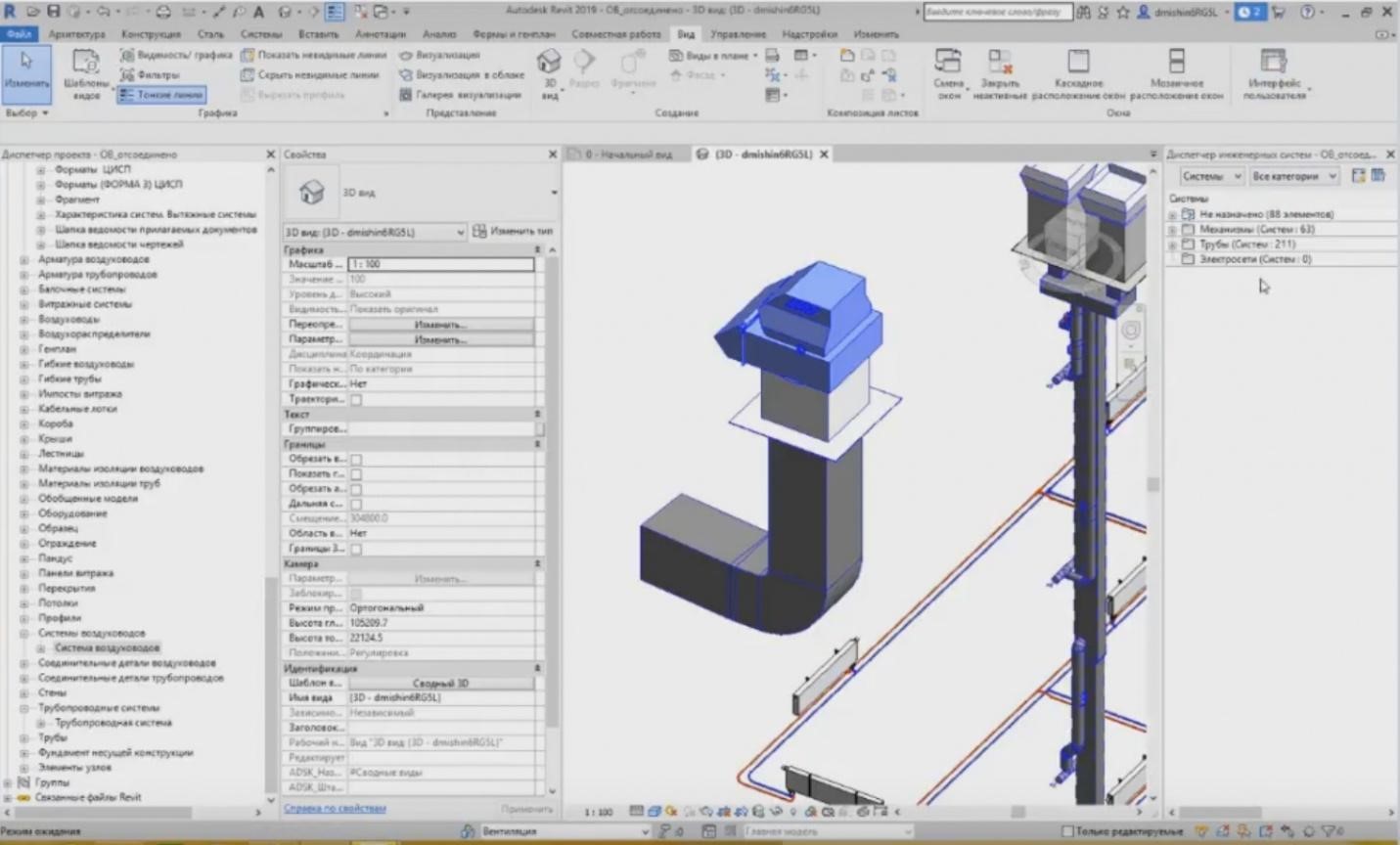The height and width of the screenshot is (845, 1400).
Task: Click the Визуализация в облаке icon
Action: (x=404, y=74)
